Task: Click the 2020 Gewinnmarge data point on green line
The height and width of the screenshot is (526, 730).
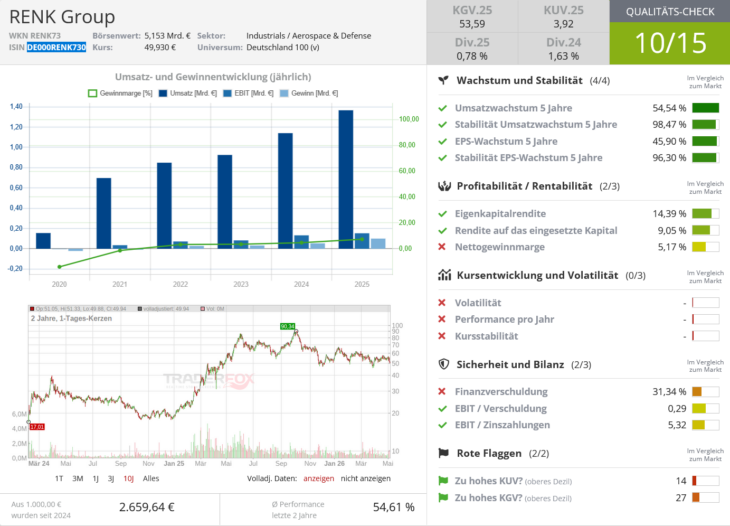Action: pos(59,267)
